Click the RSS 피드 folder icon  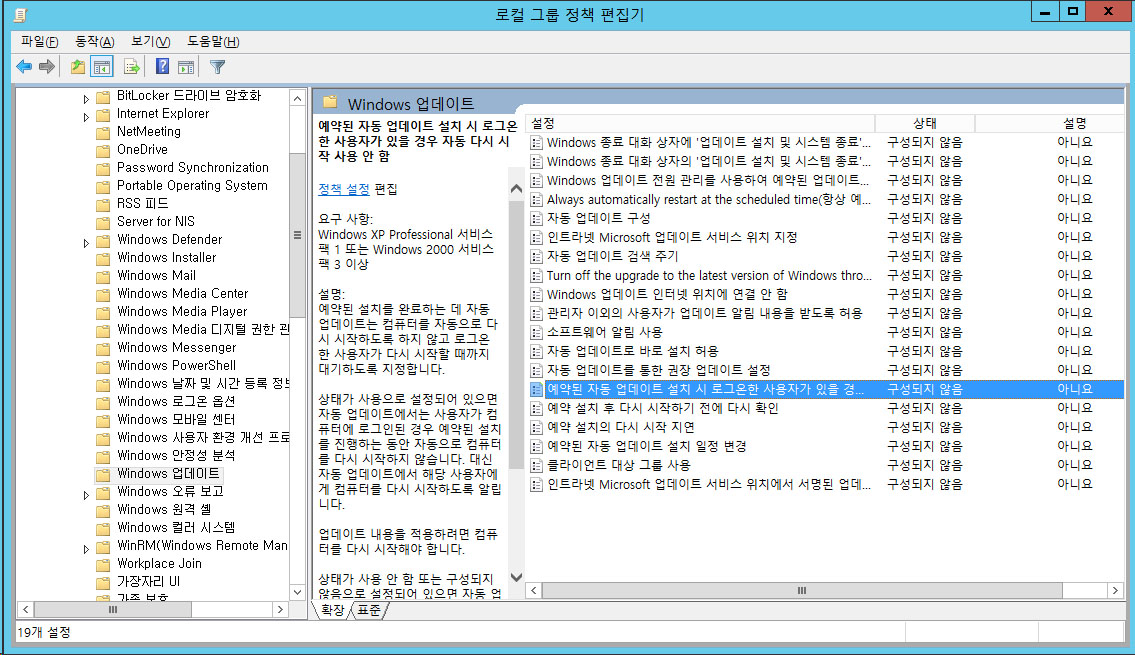104,204
